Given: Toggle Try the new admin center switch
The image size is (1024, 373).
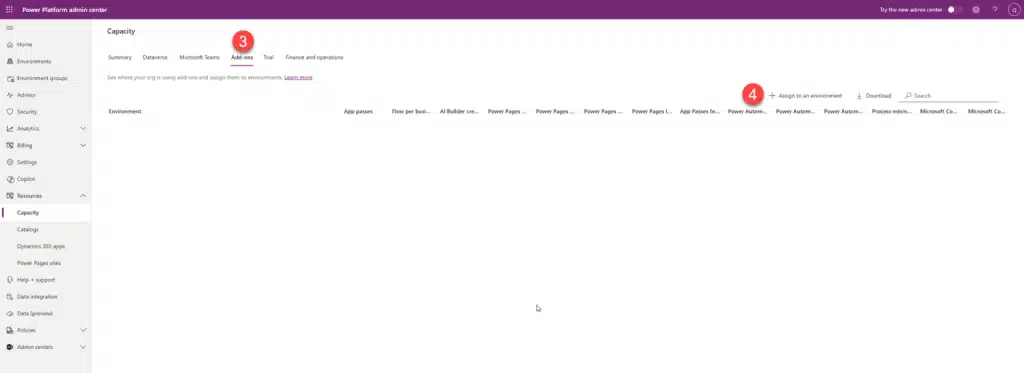Looking at the screenshot, I should [x=955, y=10].
